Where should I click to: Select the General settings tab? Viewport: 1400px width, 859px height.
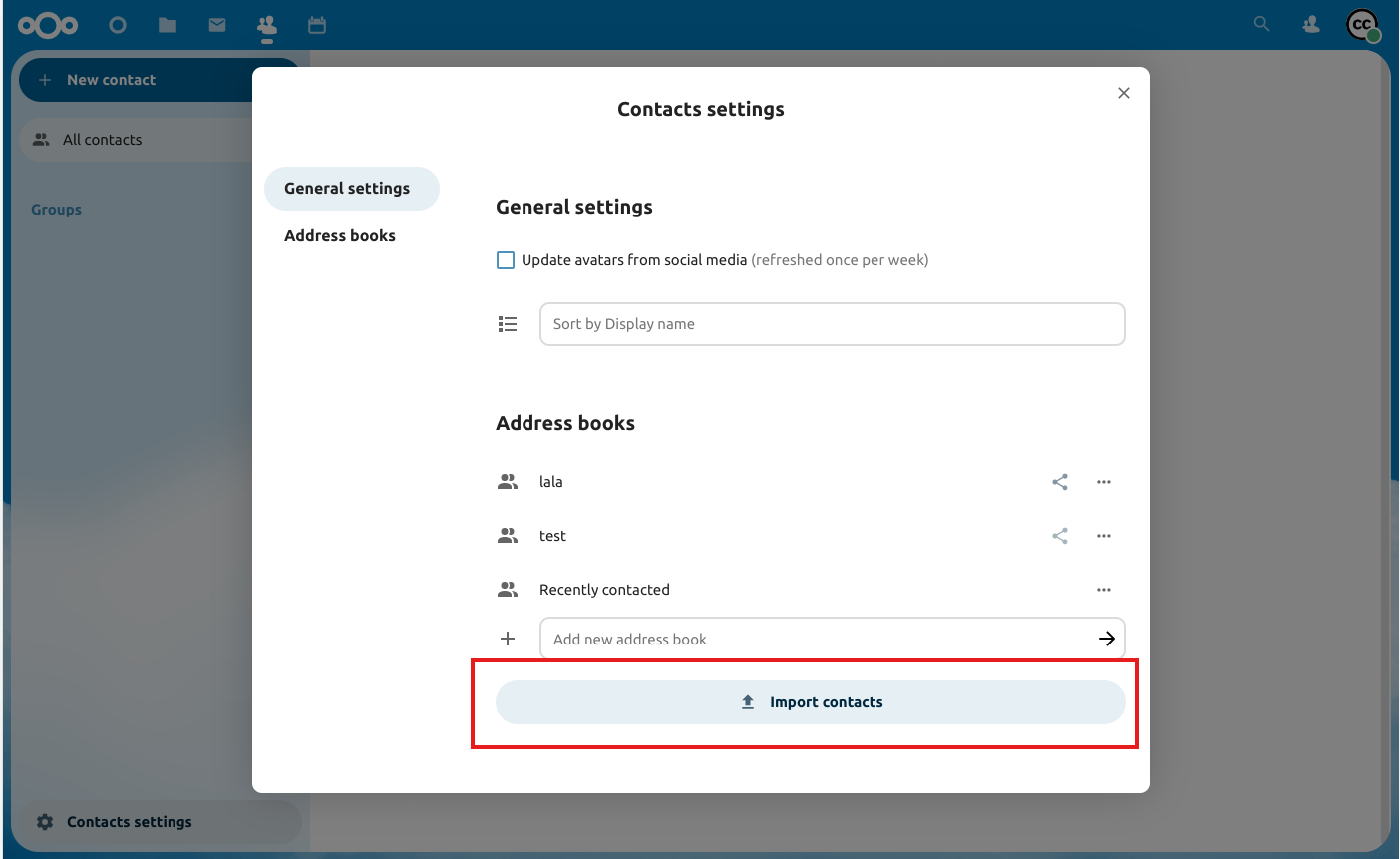[347, 188]
